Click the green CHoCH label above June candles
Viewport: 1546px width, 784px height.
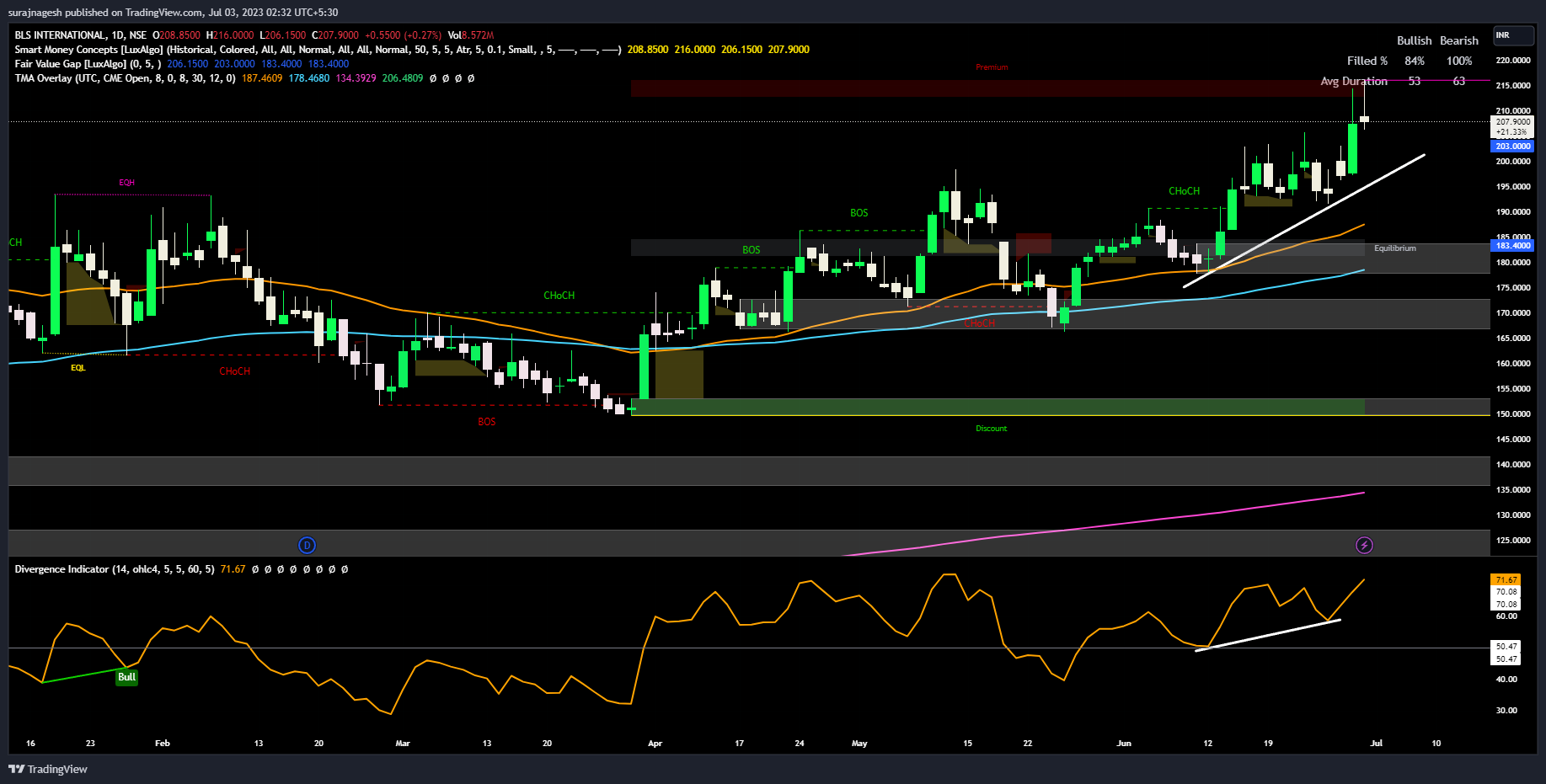point(1184,191)
